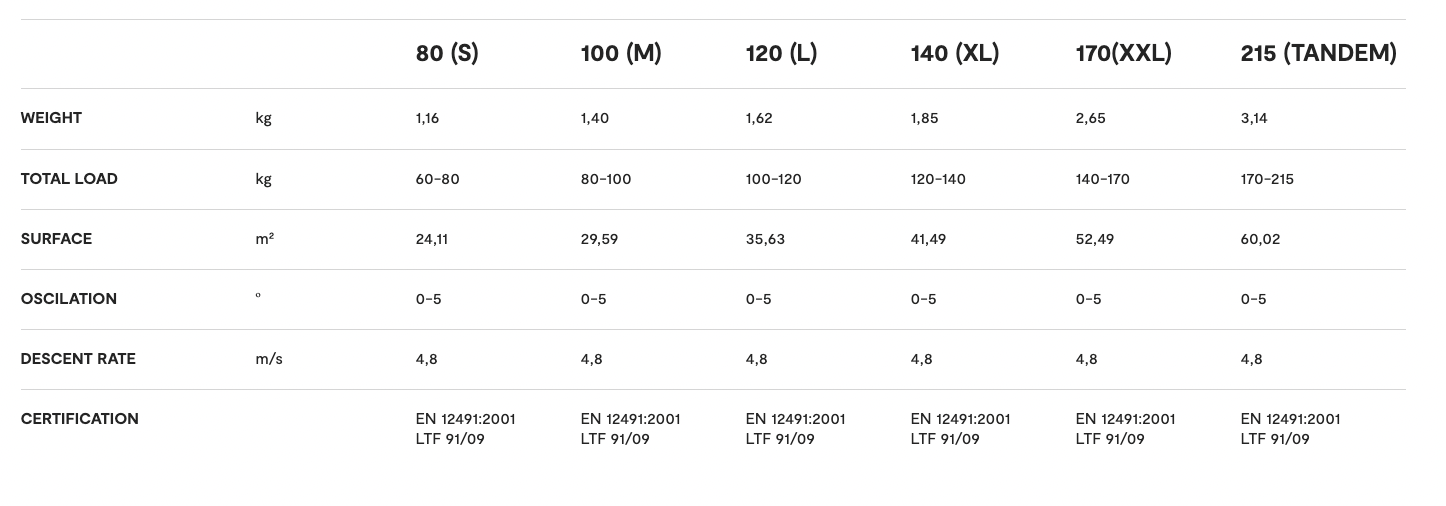
Task: Select the OSCILATION row label
Action: click(68, 299)
